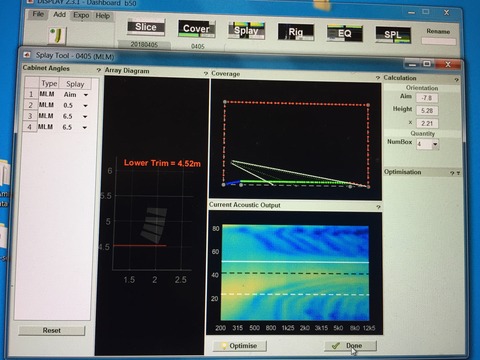480x360 pixels.
Task: Click the Height value input field
Action: pos(427,111)
